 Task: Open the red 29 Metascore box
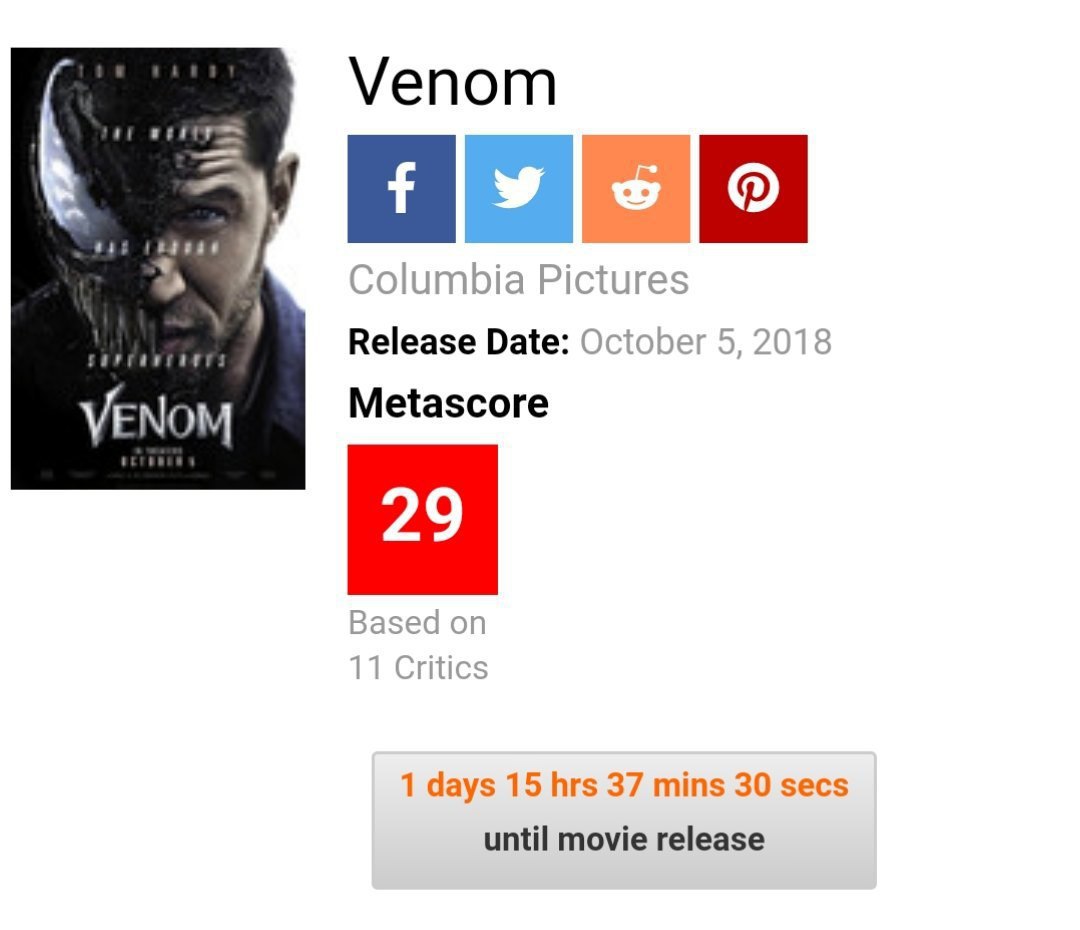[x=422, y=519]
